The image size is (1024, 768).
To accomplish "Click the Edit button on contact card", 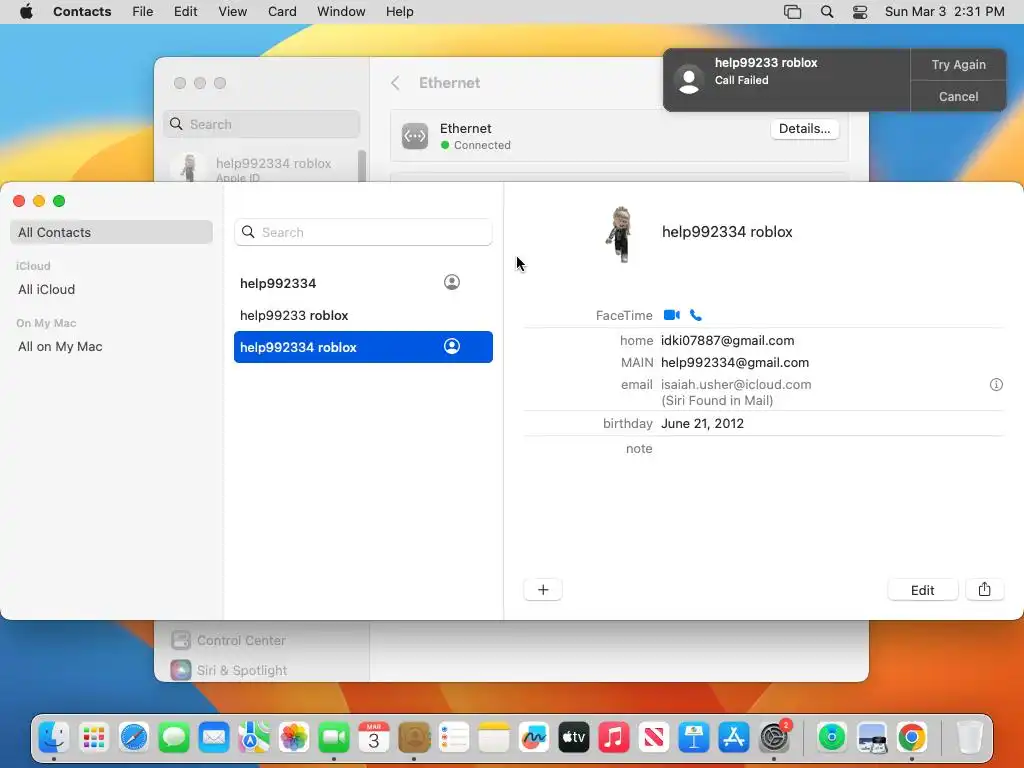I will [x=922, y=590].
